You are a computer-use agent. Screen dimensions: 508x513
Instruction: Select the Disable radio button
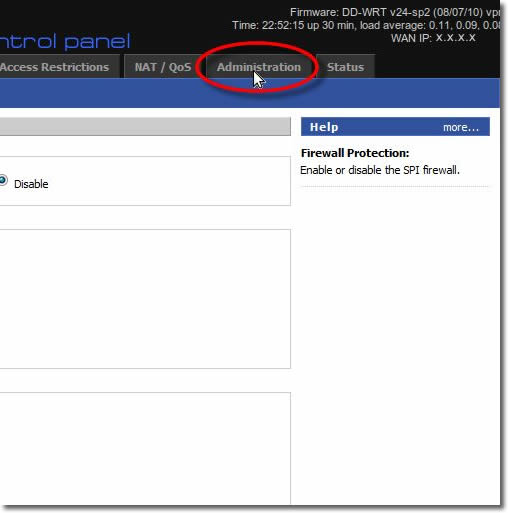point(3,180)
